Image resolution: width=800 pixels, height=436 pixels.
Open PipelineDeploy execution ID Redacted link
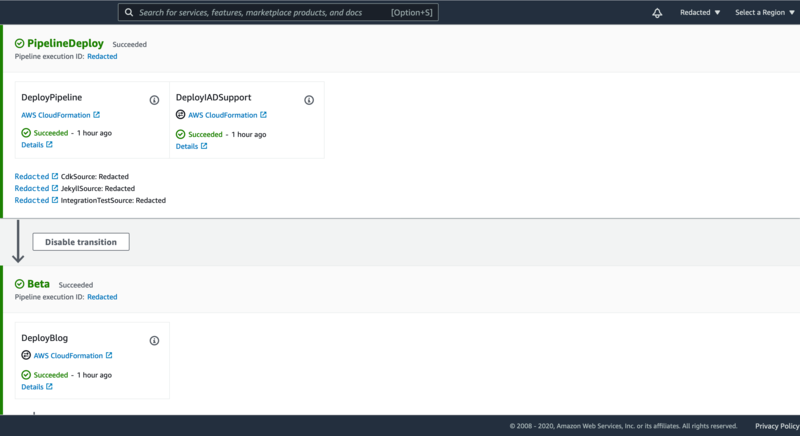pyautogui.click(x=102, y=57)
